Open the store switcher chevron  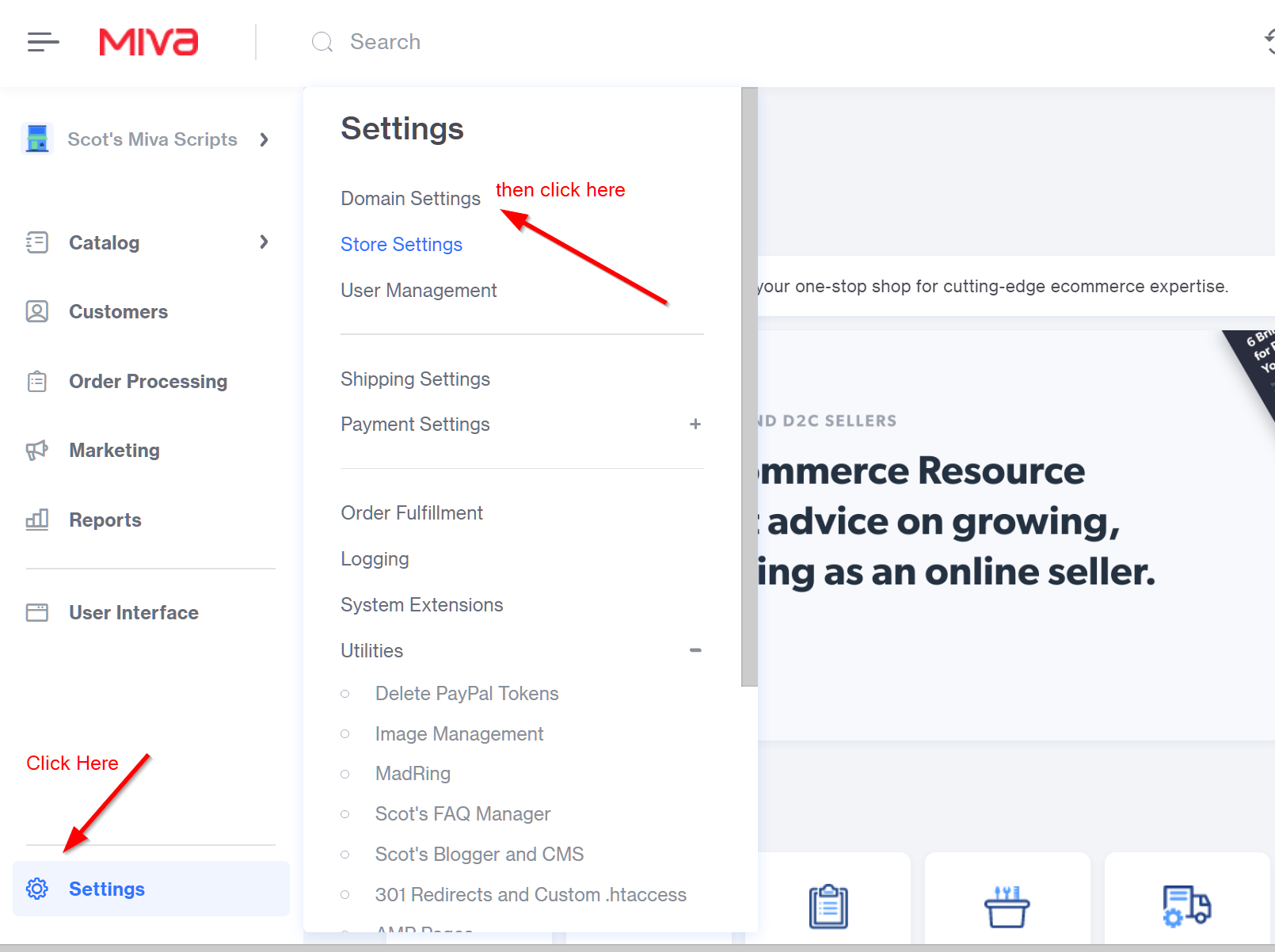point(265,139)
